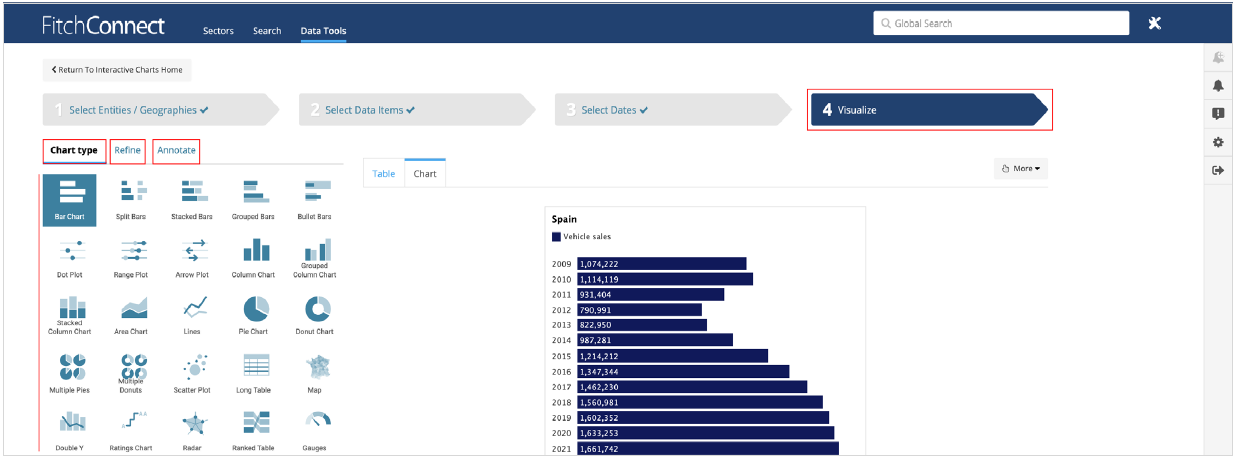Pick the Stacked Bars chart icon
This screenshot has height=460, width=1236.
(190, 193)
